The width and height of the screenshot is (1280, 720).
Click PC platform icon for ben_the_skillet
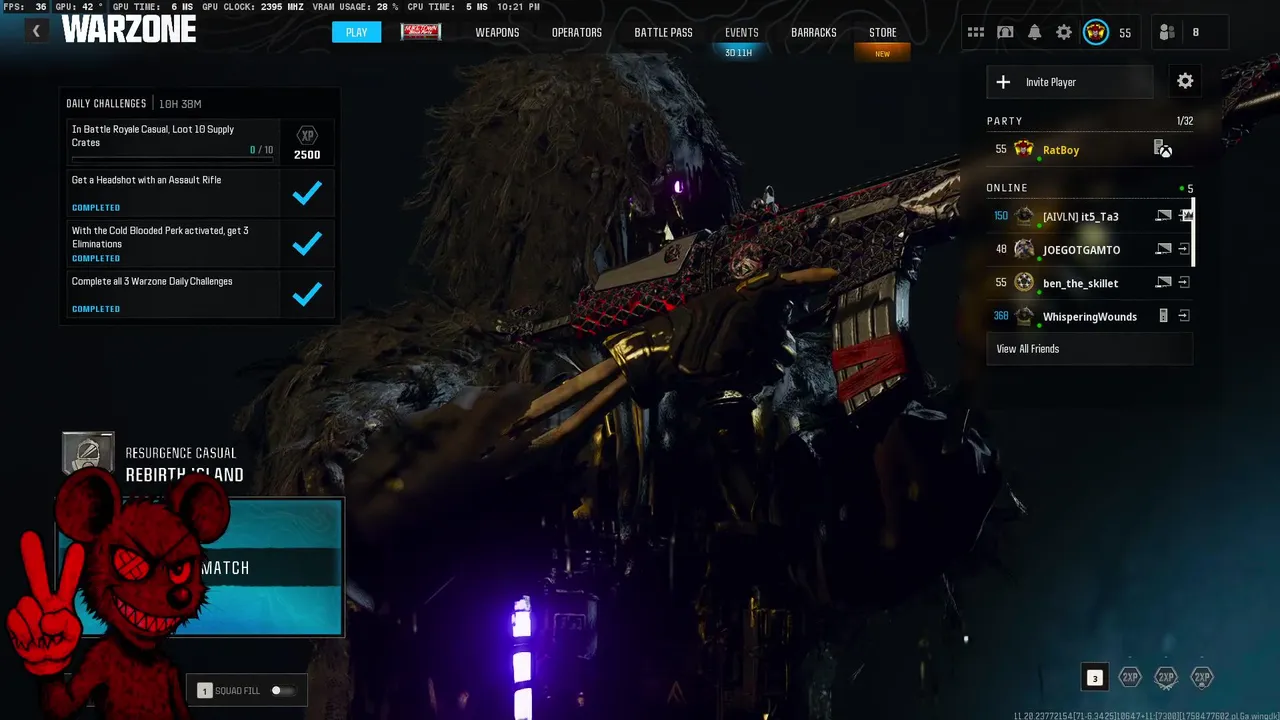[1163, 283]
